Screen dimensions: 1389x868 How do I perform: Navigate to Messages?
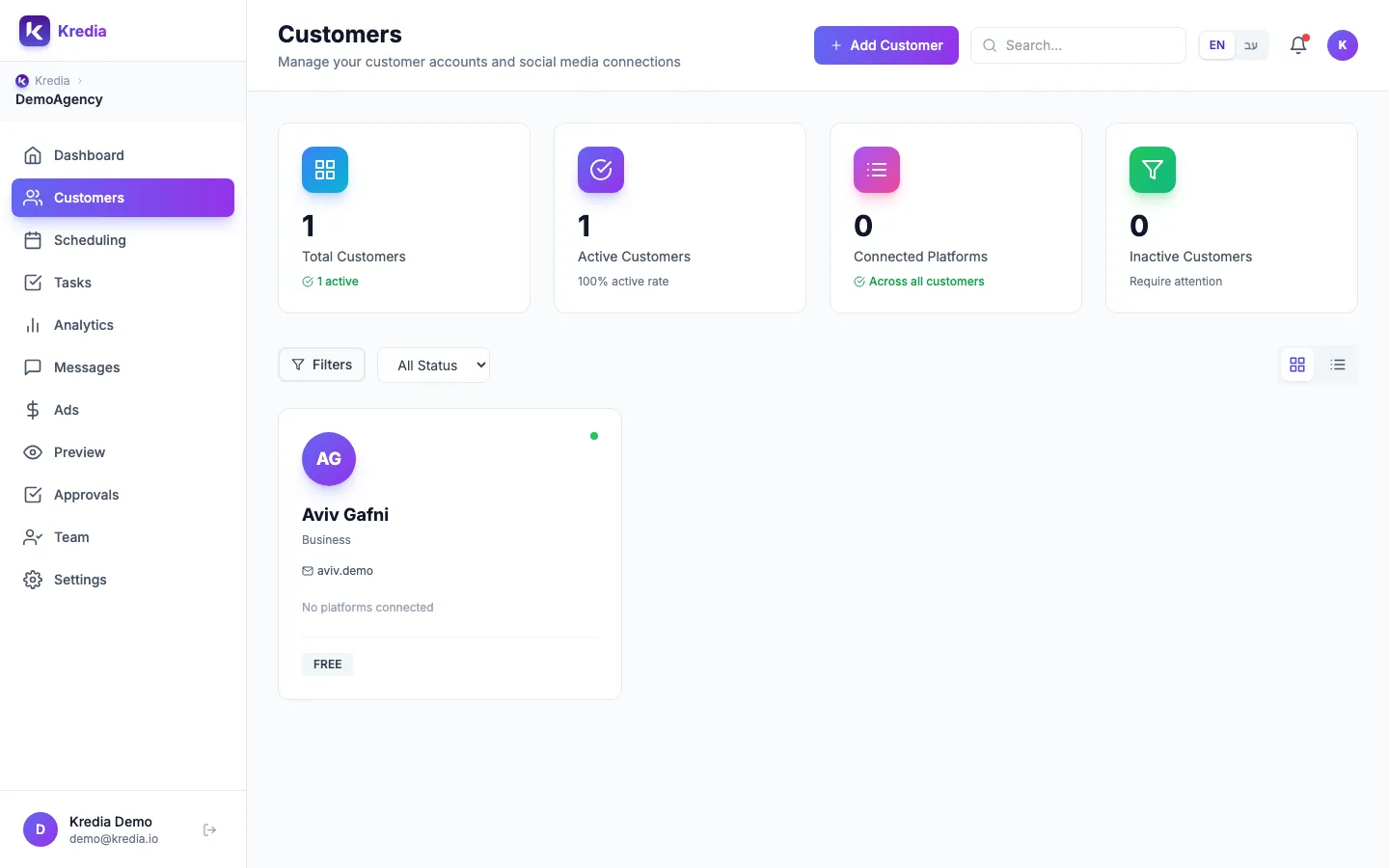point(123,367)
